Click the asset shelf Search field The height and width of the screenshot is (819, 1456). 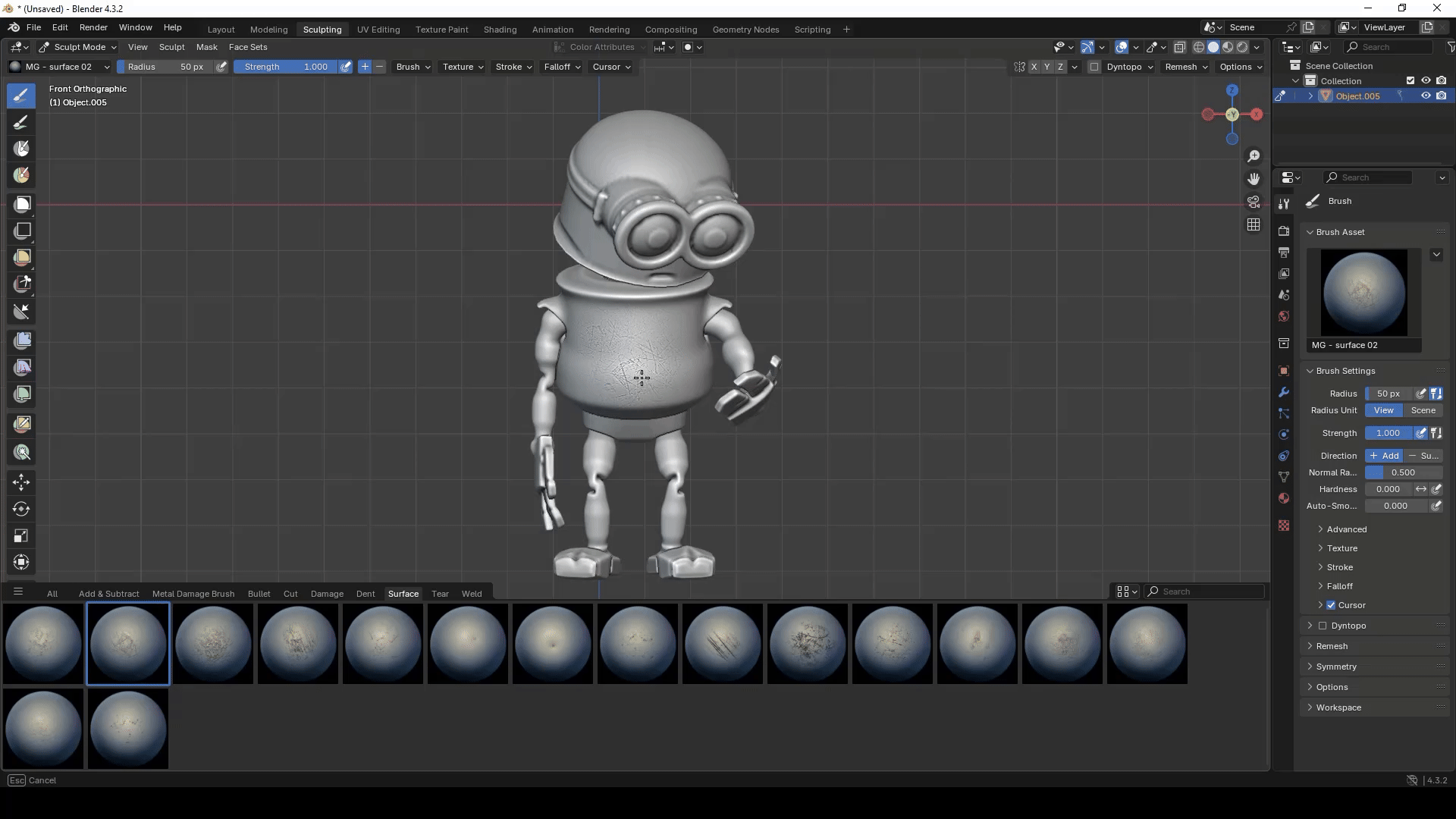point(1204,591)
